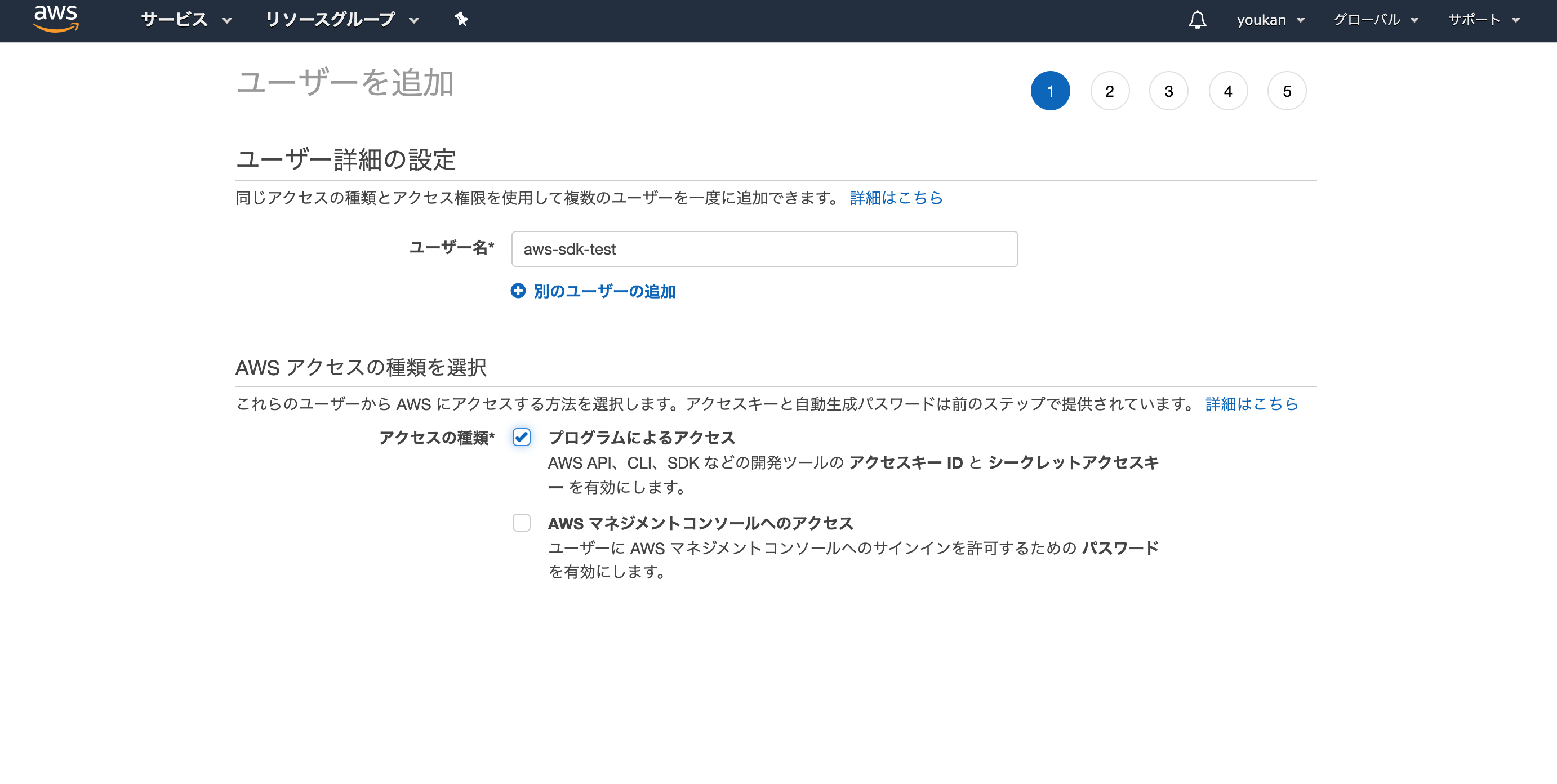Jump to wizard step 5 circle
Viewport: 1557px width, 784px height.
coord(1287,91)
